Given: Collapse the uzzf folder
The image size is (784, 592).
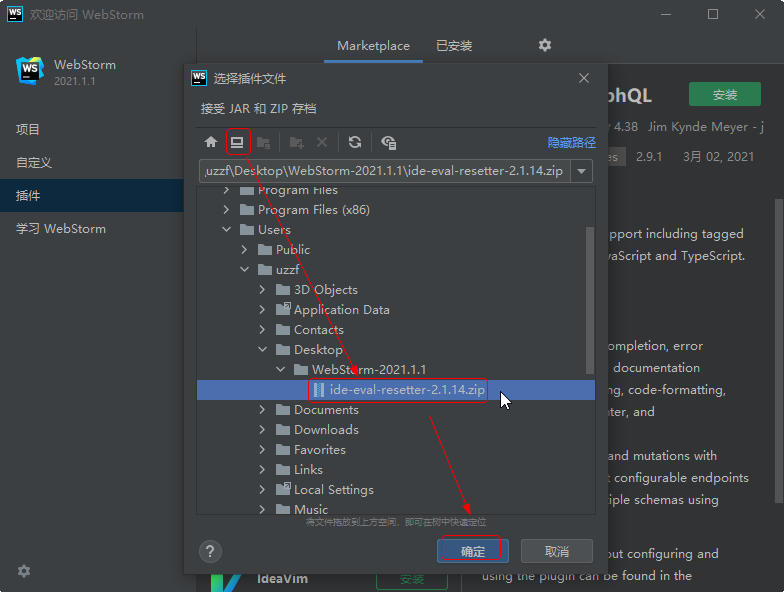Looking at the screenshot, I should [x=244, y=270].
